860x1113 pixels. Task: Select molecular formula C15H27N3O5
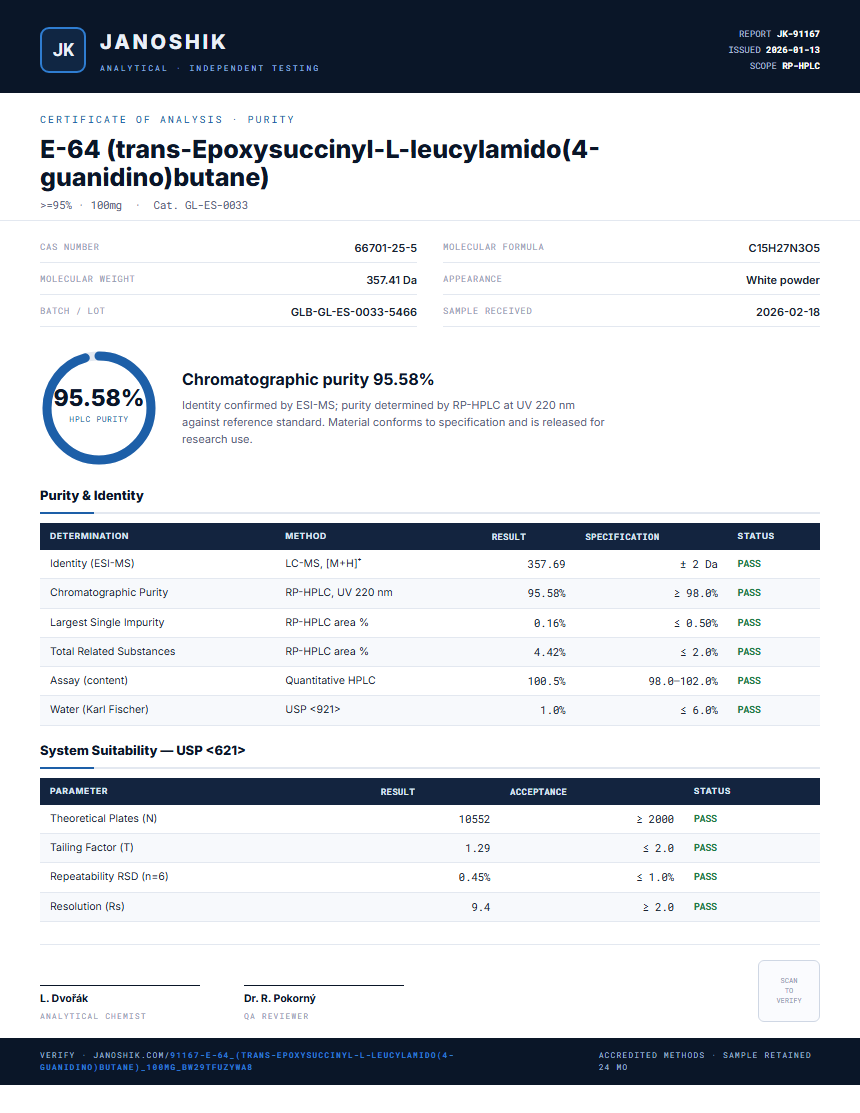tap(784, 248)
